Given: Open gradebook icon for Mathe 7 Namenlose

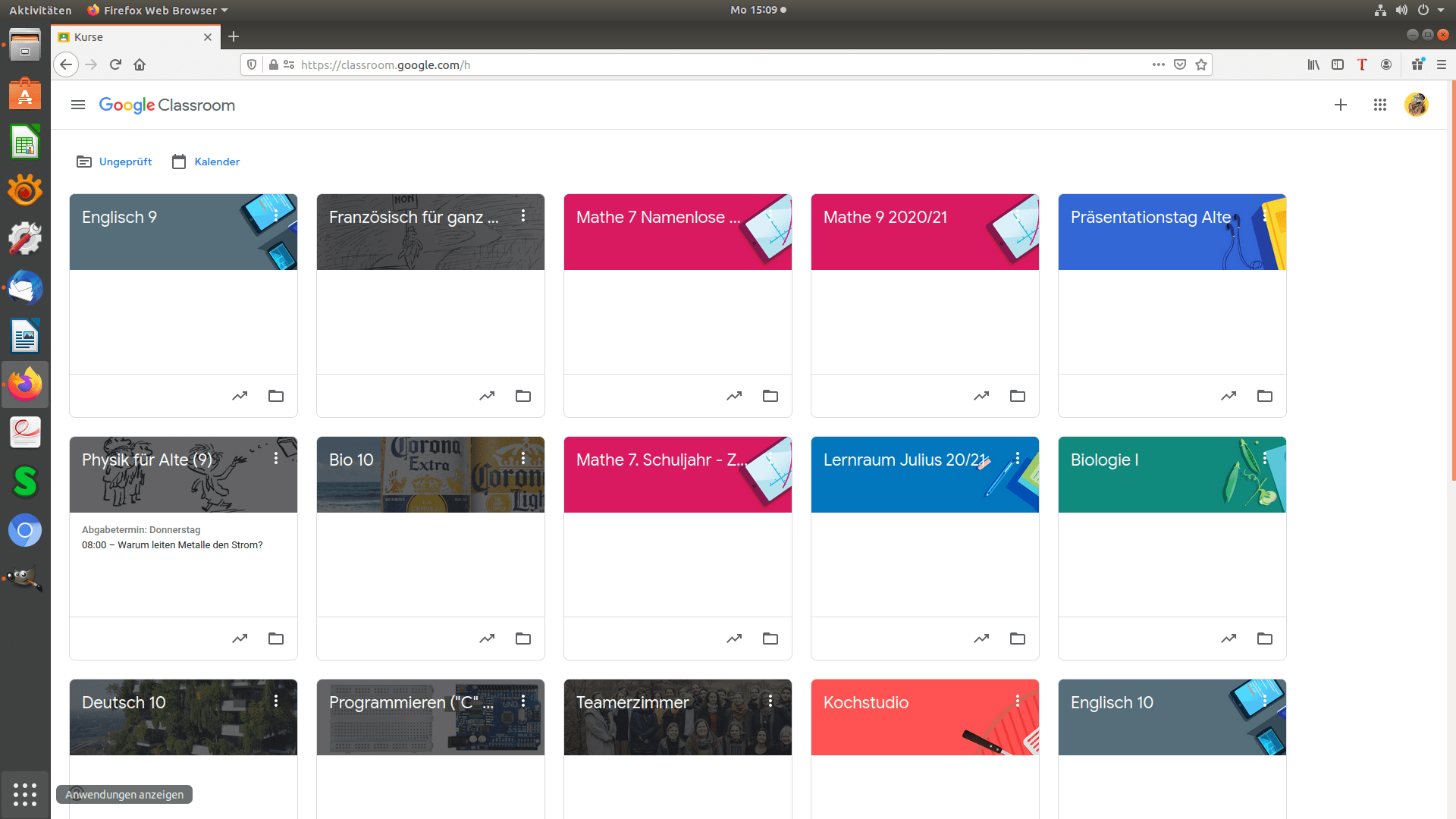Looking at the screenshot, I should 734,396.
